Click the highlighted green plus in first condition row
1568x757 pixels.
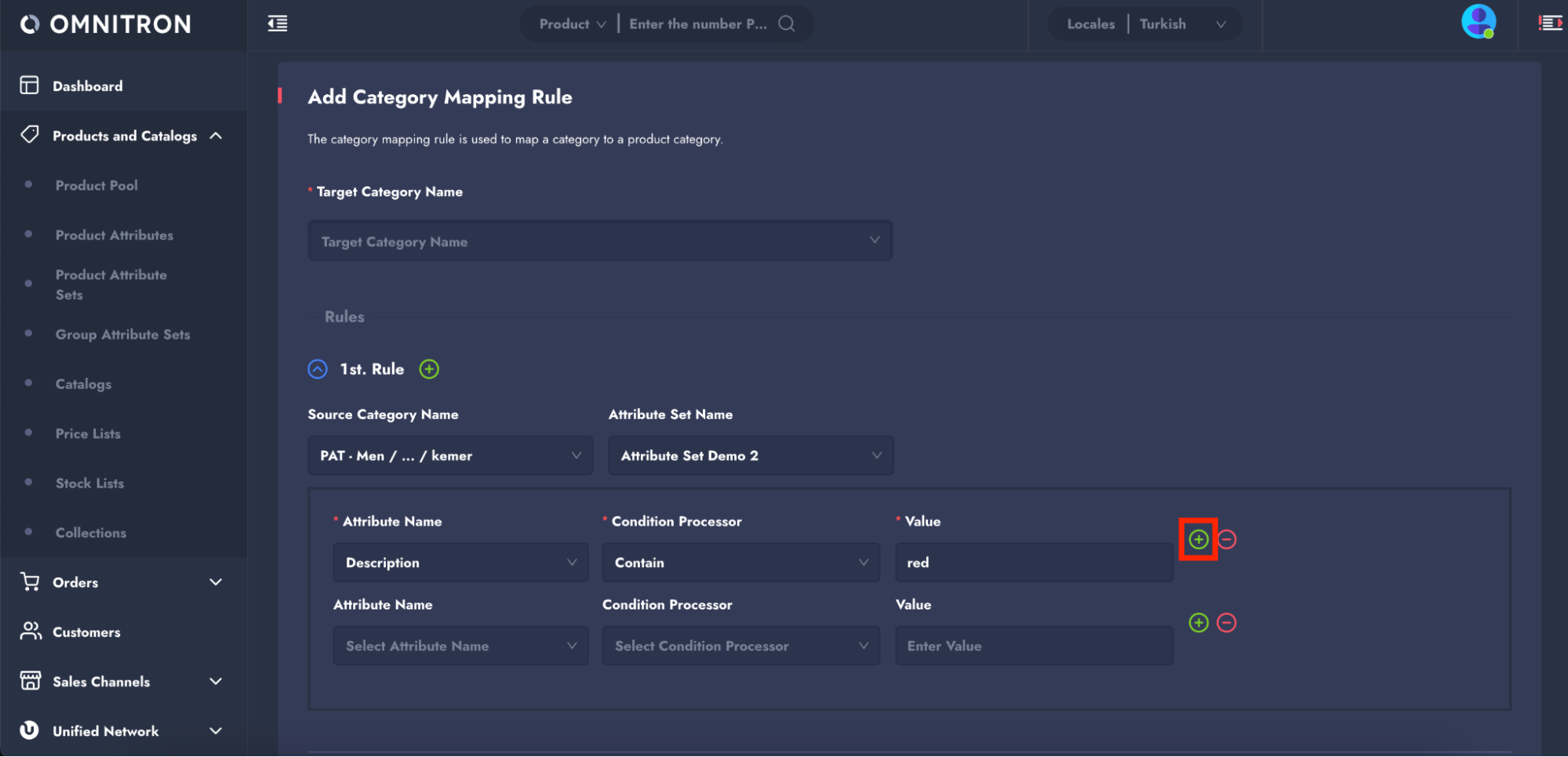click(x=1198, y=539)
